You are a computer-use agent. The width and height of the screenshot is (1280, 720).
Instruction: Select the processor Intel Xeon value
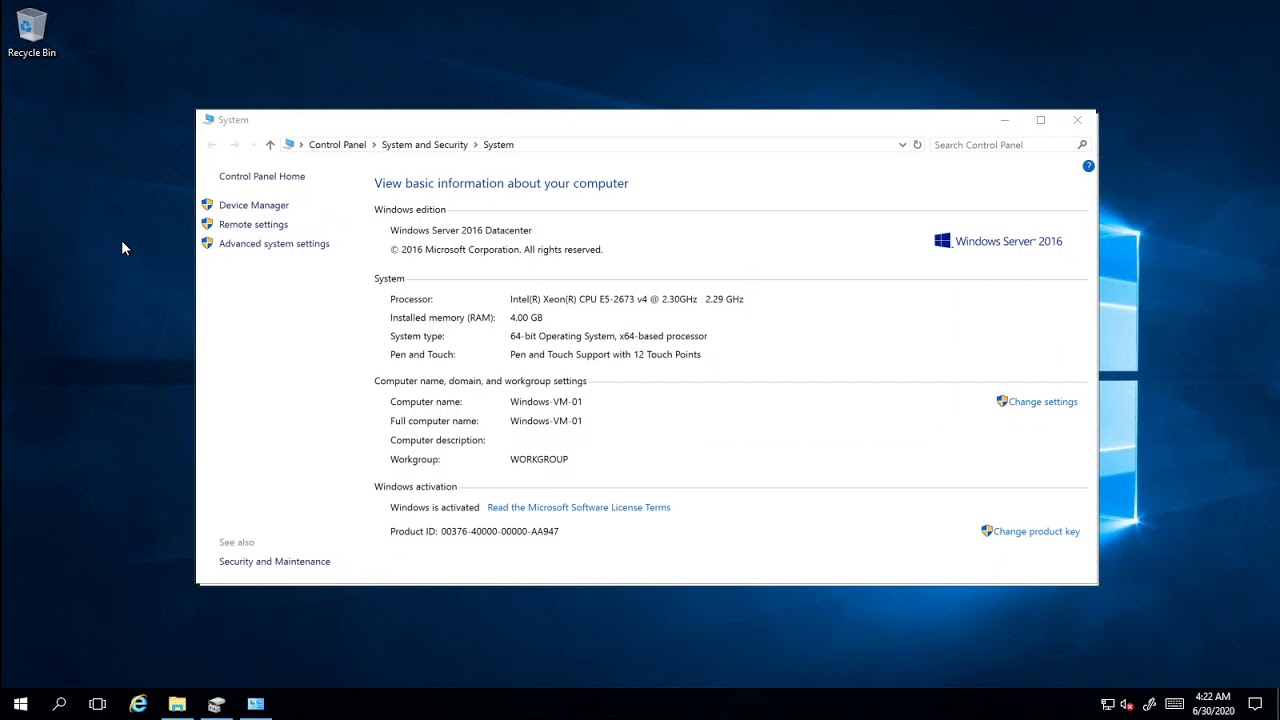pos(626,299)
